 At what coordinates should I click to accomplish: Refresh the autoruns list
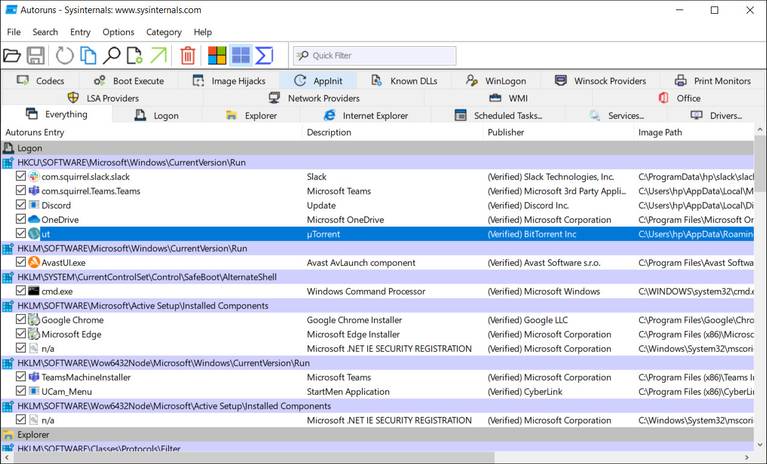point(64,56)
